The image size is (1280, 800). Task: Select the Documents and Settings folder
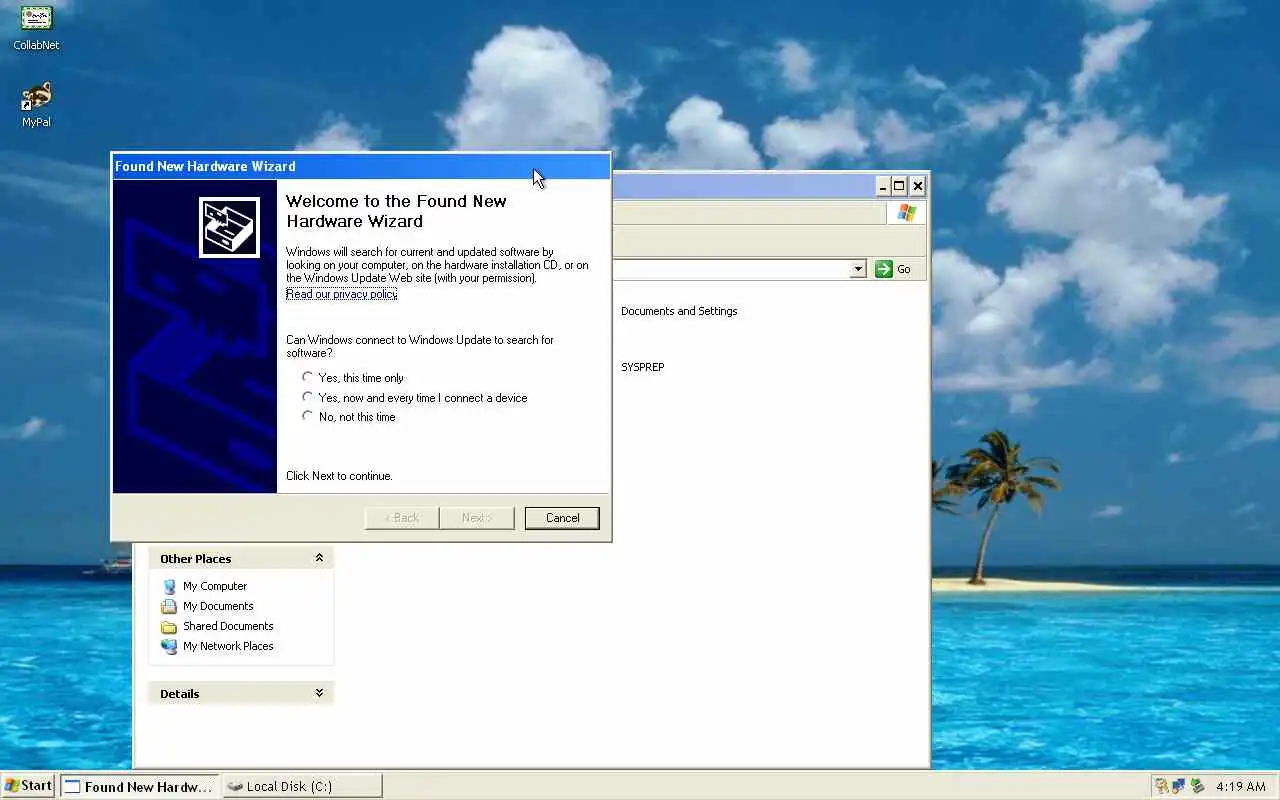pos(679,311)
